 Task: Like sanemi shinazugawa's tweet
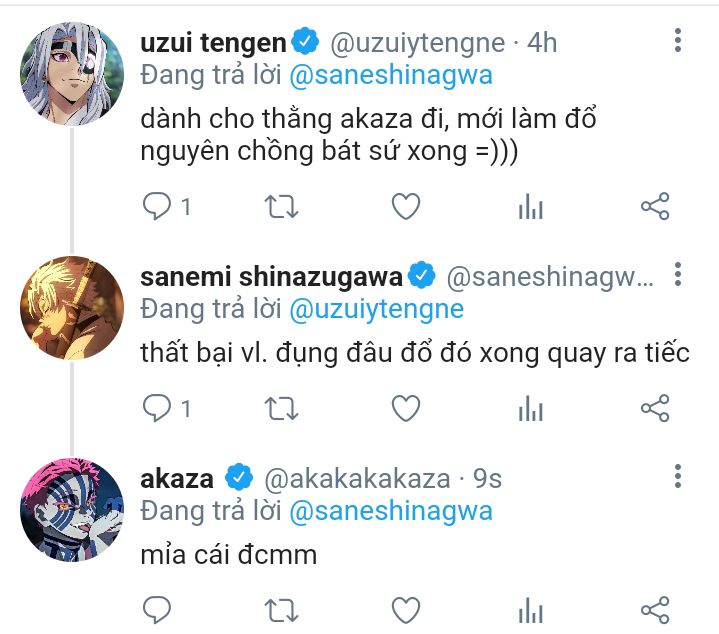pyautogui.click(x=405, y=408)
